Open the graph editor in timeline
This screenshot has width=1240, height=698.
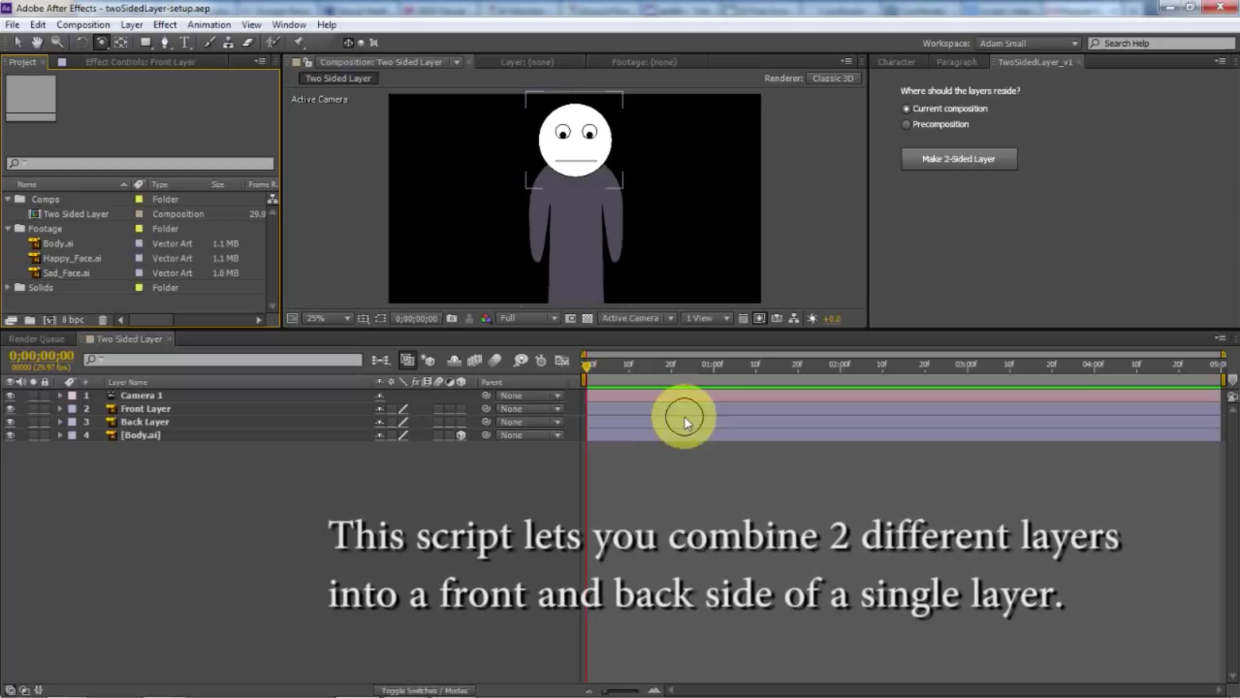[562, 360]
